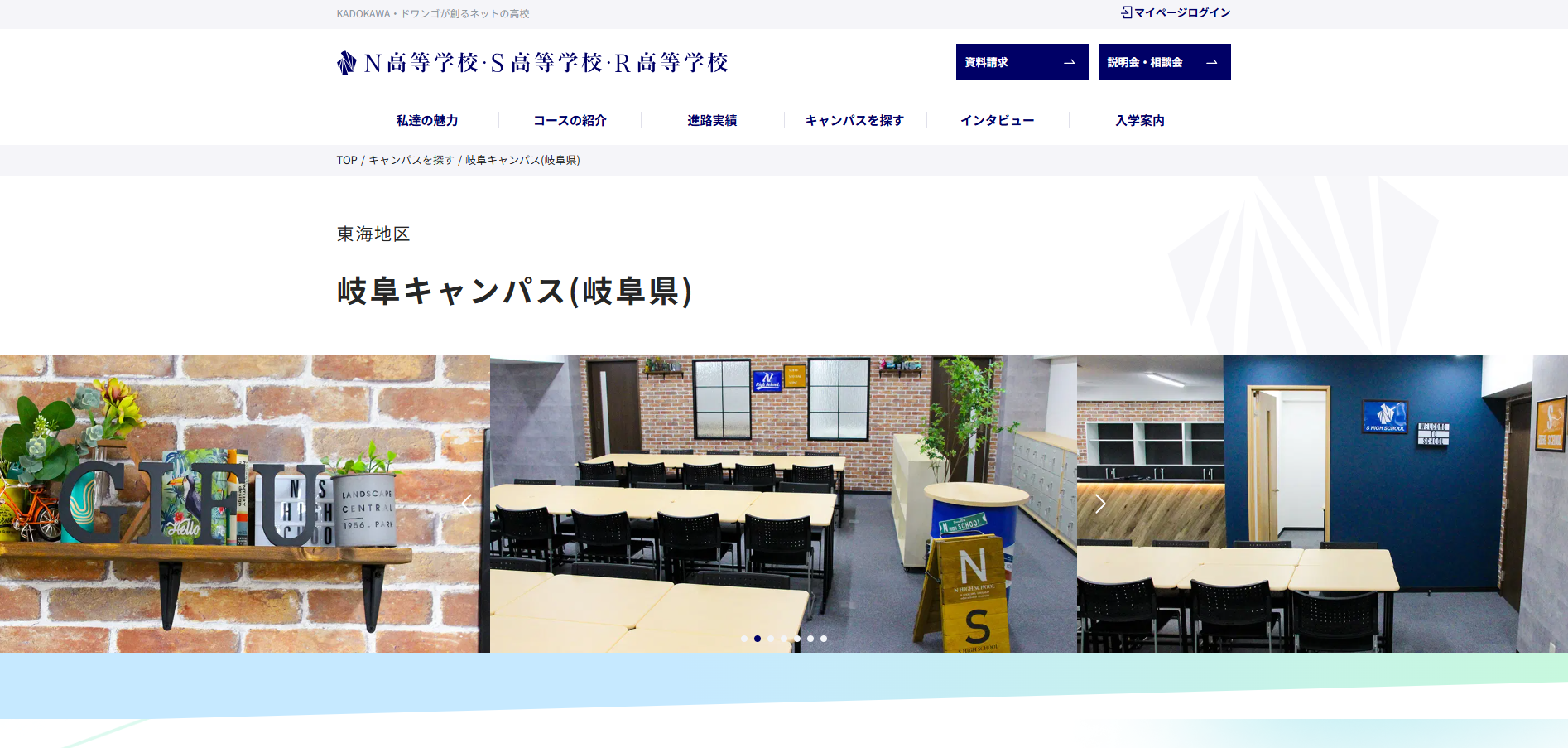The width and height of the screenshot is (1568, 748).
Task: Click the 岐阜キャンパス(岐阜県) page heading
Action: click(515, 292)
